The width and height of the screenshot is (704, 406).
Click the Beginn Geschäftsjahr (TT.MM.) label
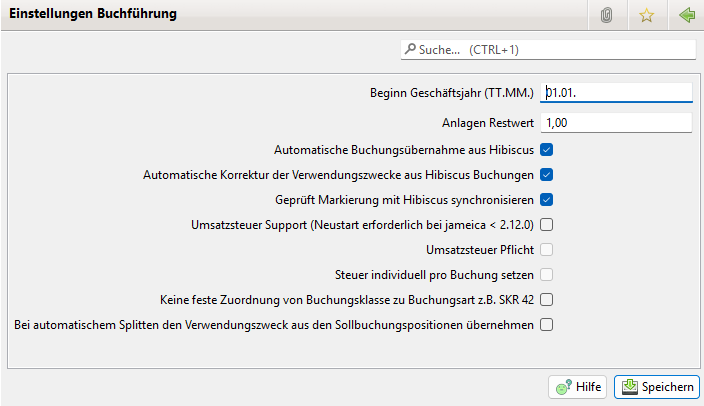(x=452, y=93)
